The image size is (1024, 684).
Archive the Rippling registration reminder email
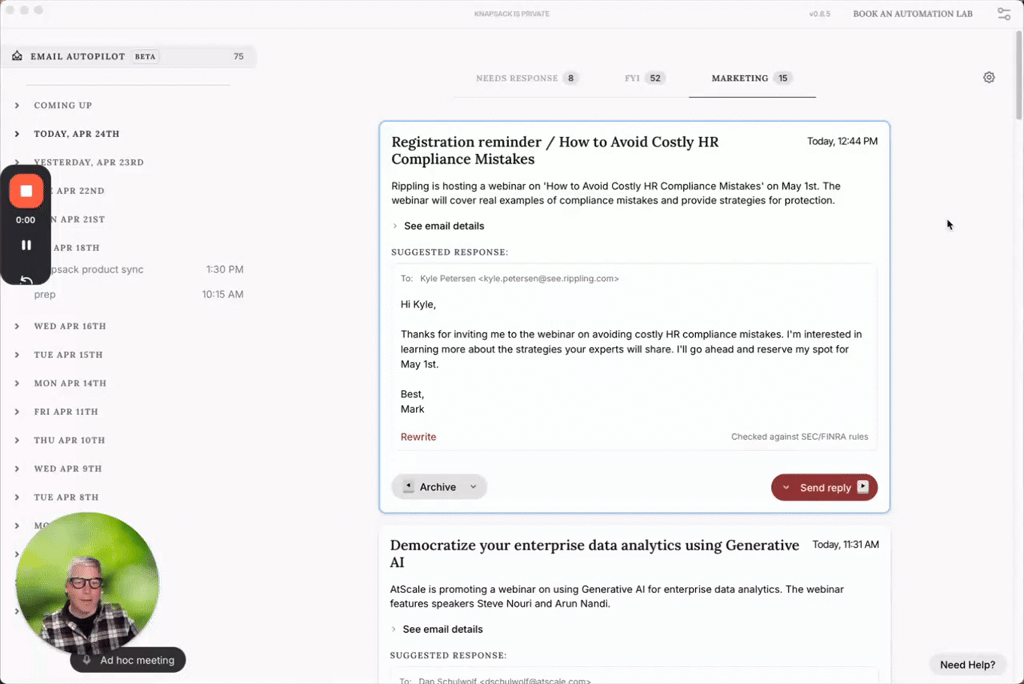pos(439,487)
